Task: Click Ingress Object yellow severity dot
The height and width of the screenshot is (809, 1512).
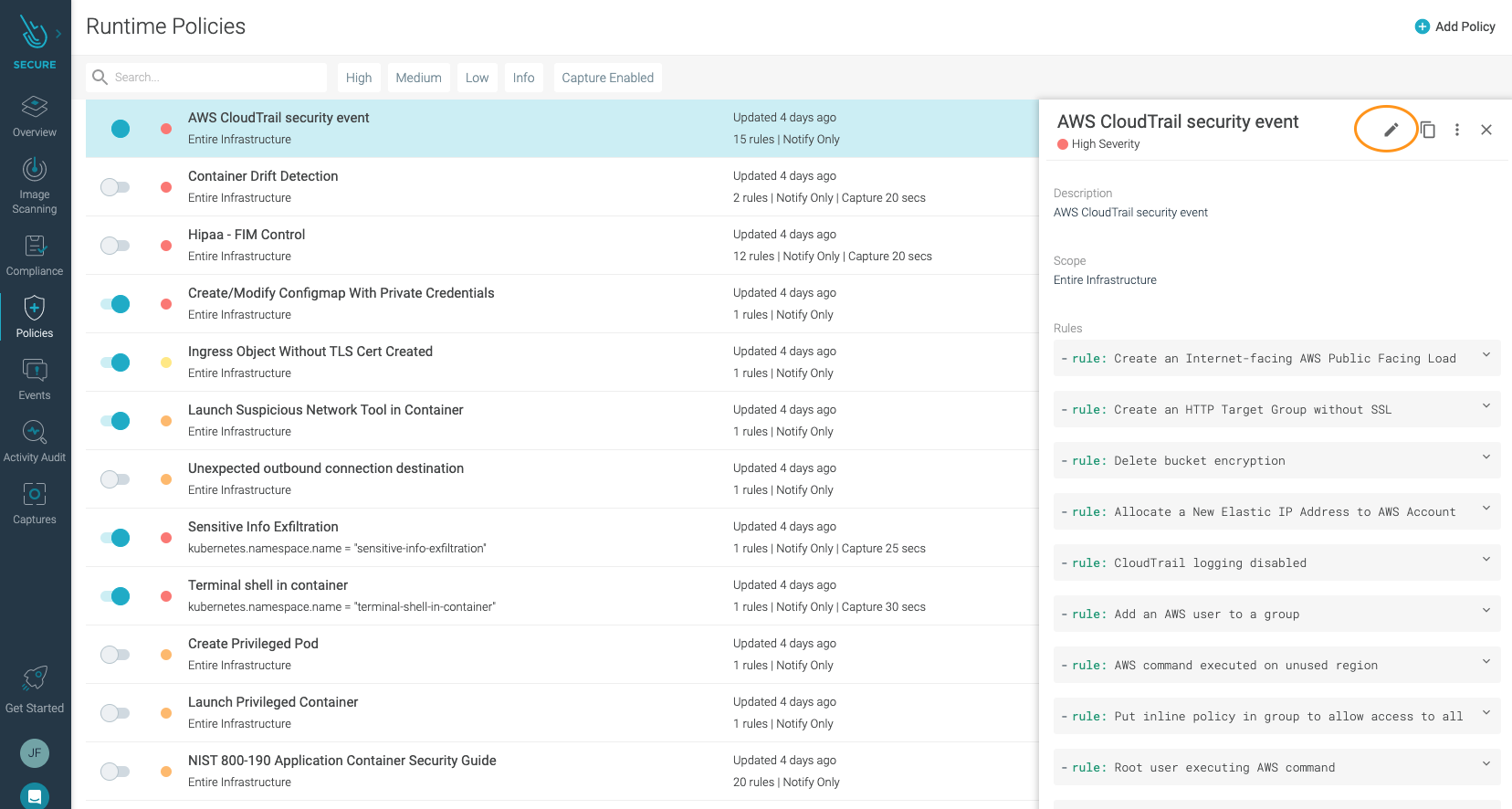Action: [x=166, y=362]
